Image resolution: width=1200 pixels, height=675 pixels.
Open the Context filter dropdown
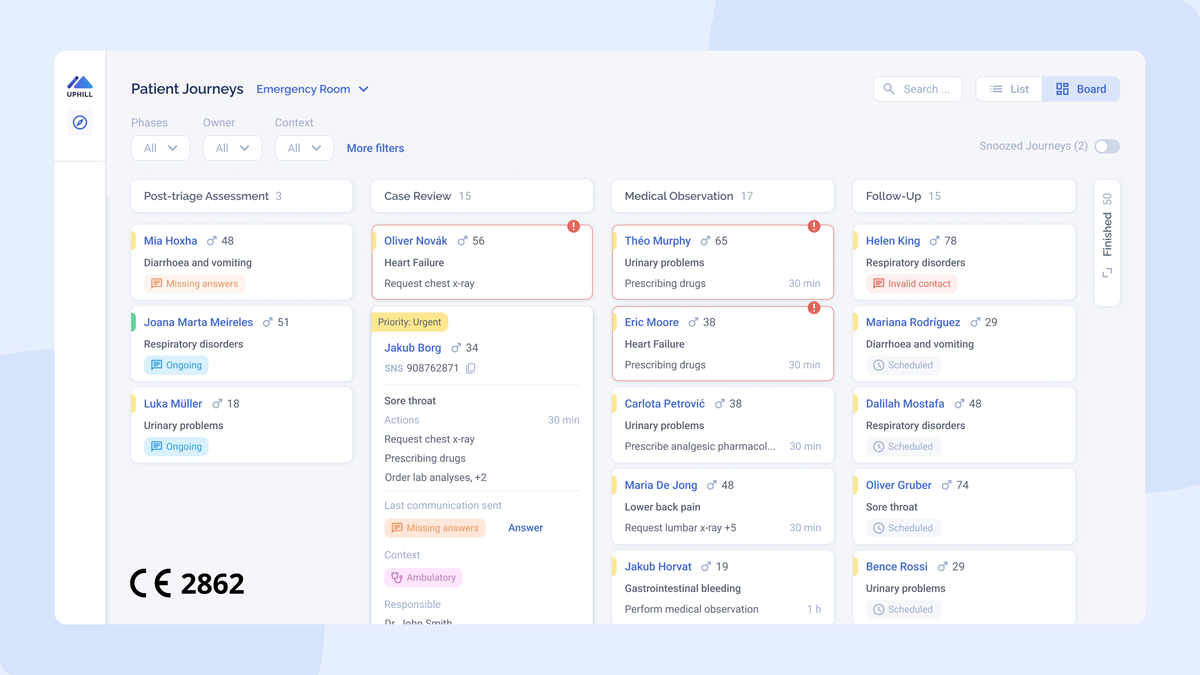pyautogui.click(x=304, y=148)
